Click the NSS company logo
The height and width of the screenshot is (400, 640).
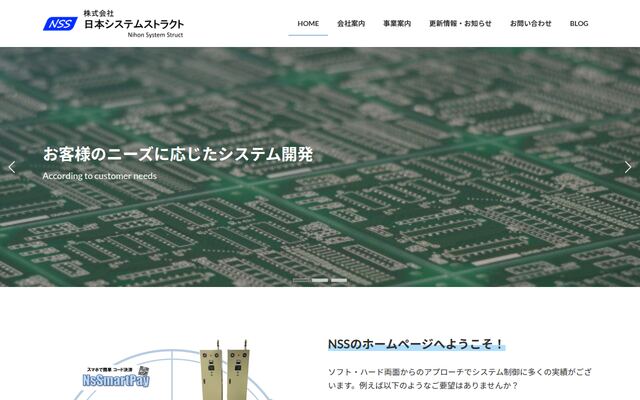tap(60, 24)
